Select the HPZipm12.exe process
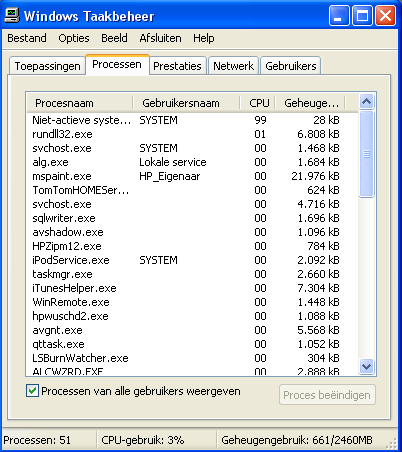Viewport: 402px width, 452px height. click(x=192, y=246)
